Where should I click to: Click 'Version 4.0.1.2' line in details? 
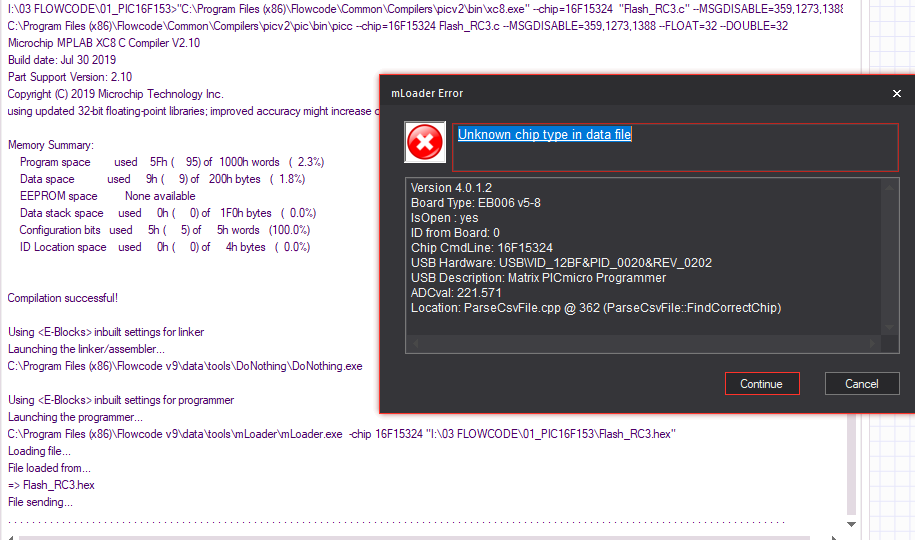(451, 188)
